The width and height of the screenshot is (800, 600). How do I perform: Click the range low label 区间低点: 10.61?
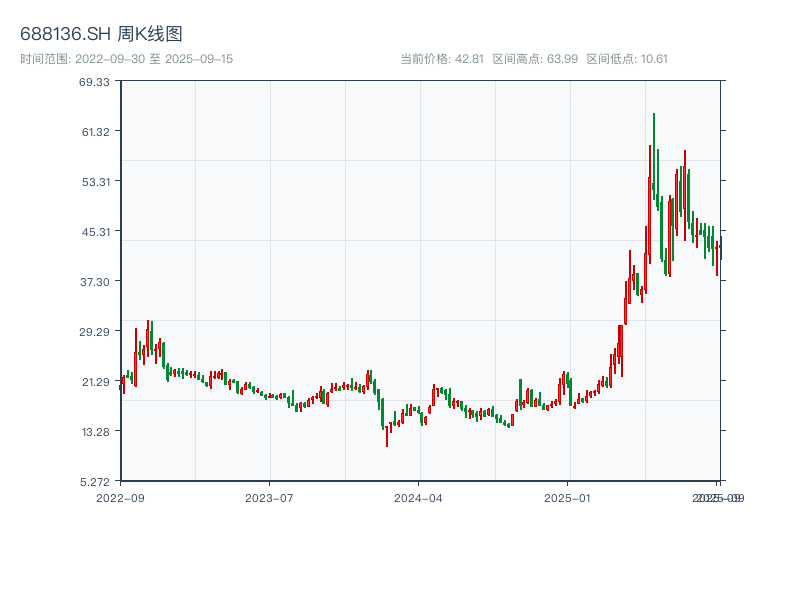coord(627,59)
